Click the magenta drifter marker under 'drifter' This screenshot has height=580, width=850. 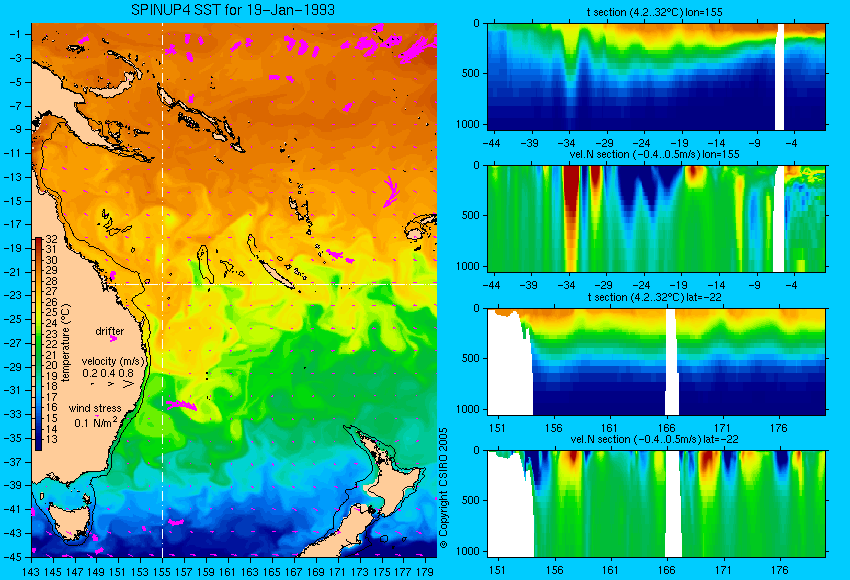pos(113,339)
